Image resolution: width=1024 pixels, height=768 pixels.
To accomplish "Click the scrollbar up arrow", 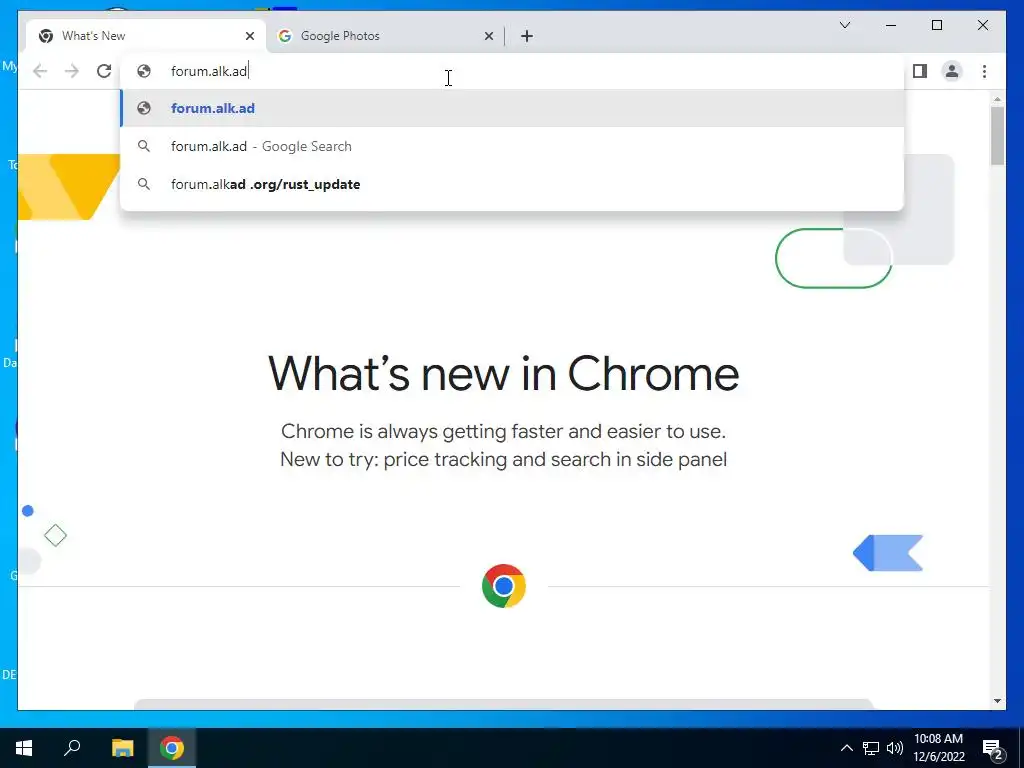I will tap(997, 99).
